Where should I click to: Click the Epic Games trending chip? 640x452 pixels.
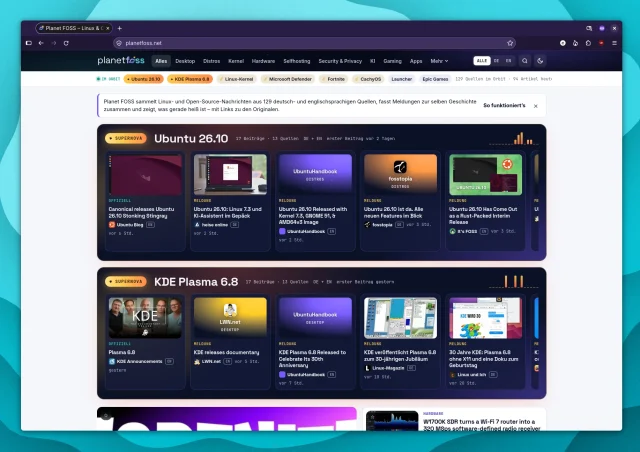(x=435, y=79)
